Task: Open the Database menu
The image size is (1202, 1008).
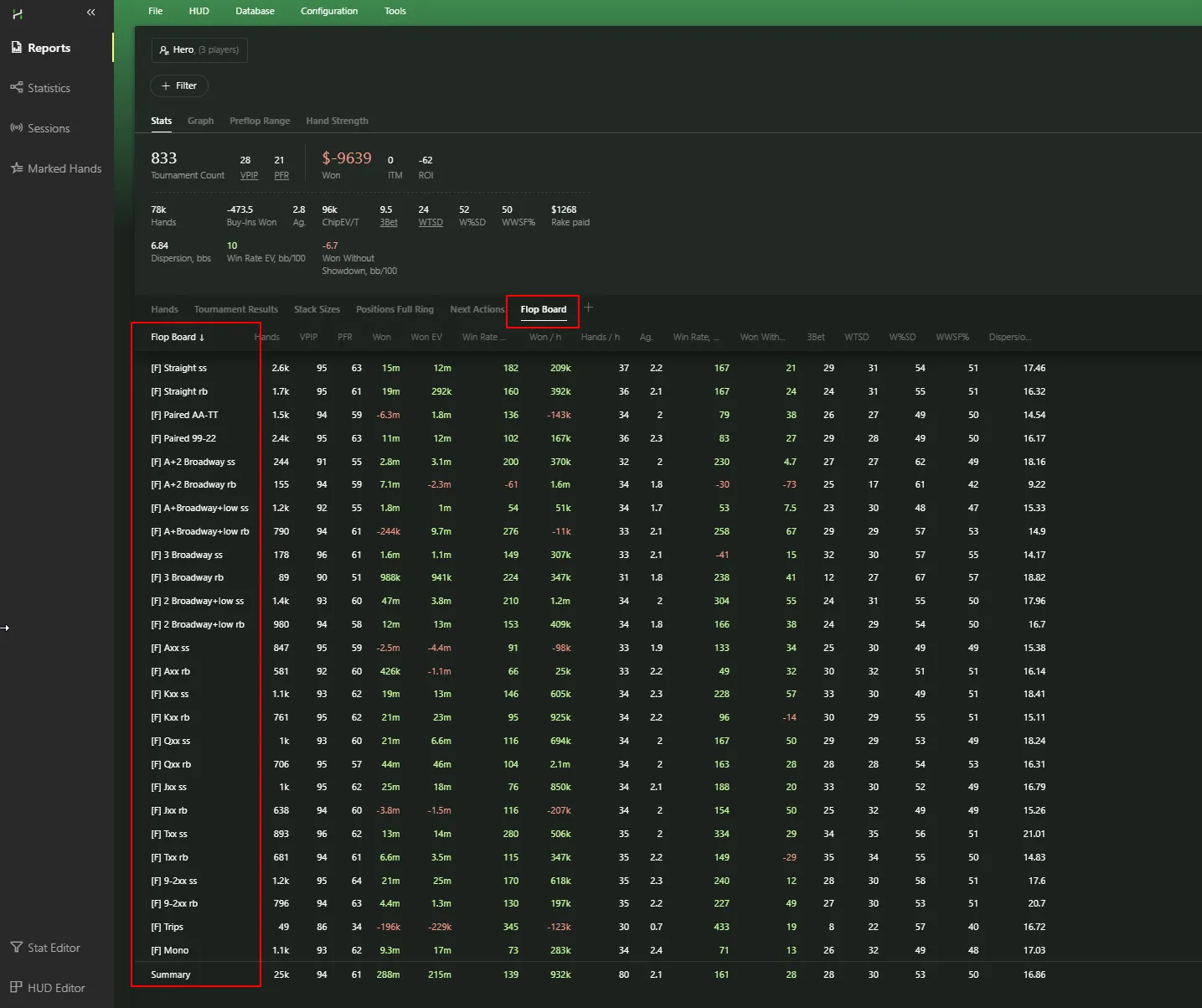Action: 255,11
